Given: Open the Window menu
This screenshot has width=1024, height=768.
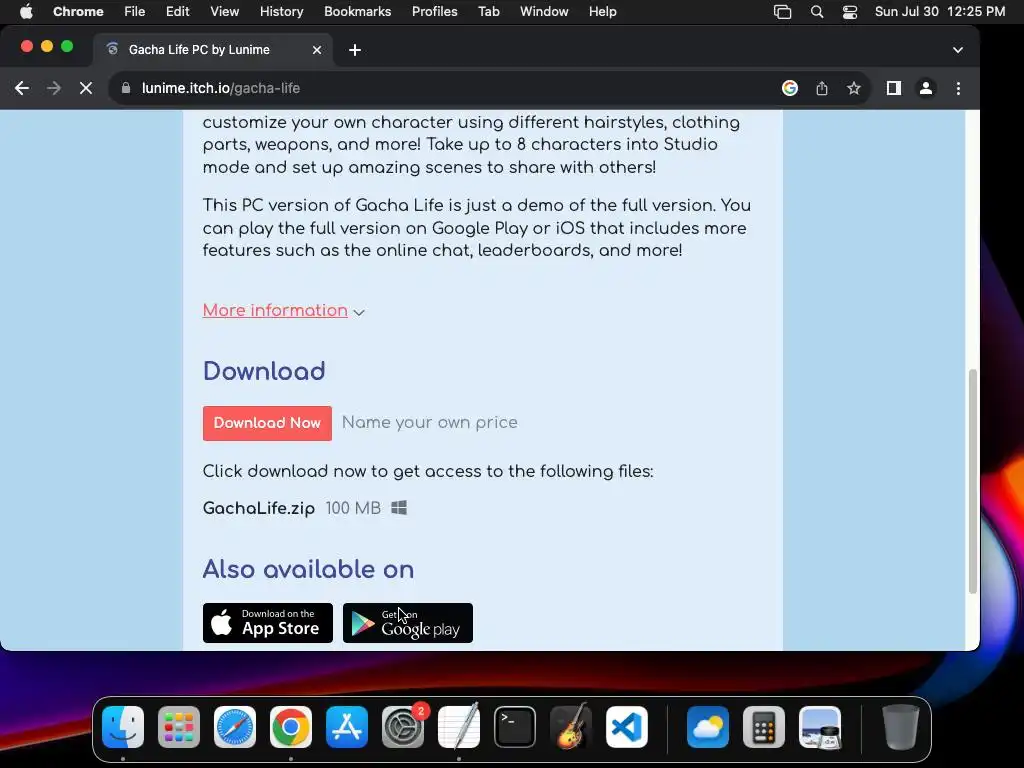Looking at the screenshot, I should tap(544, 12).
